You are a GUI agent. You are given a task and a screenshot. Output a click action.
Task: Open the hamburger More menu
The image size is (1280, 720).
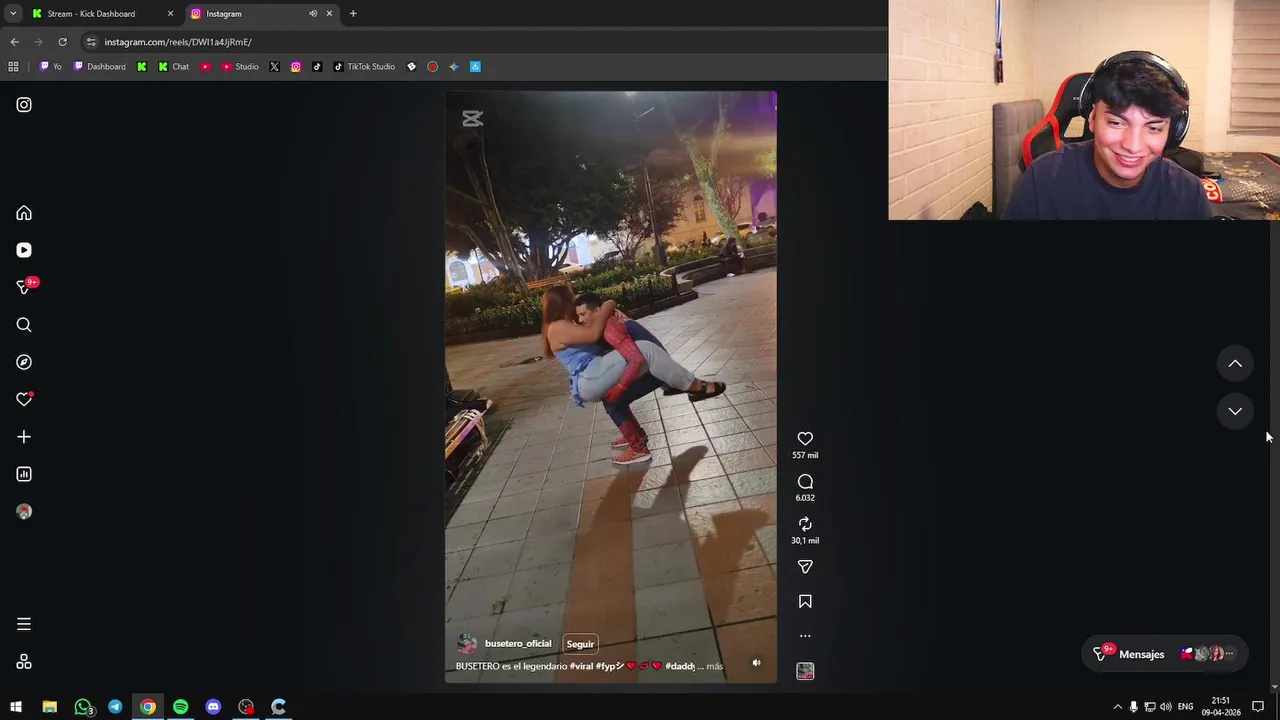tap(24, 624)
